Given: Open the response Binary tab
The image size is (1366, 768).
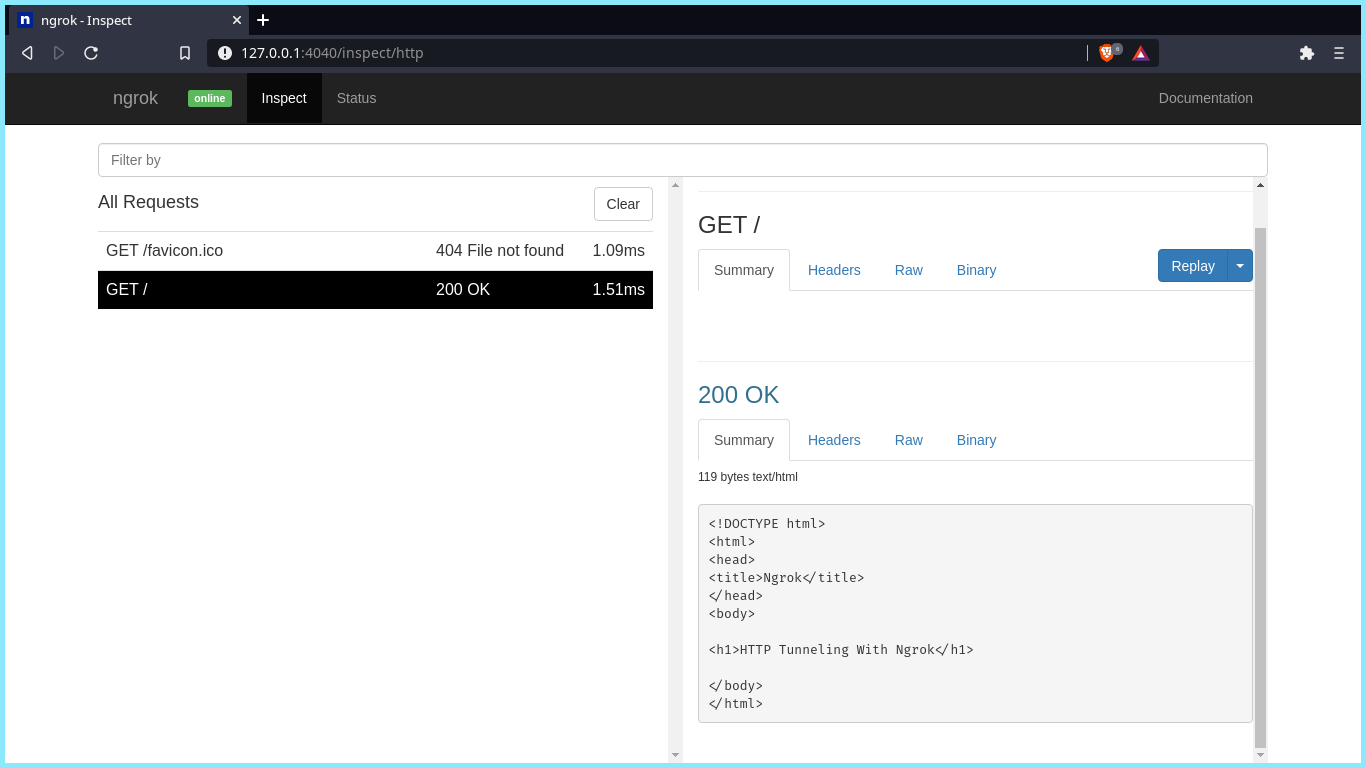Looking at the screenshot, I should [976, 440].
